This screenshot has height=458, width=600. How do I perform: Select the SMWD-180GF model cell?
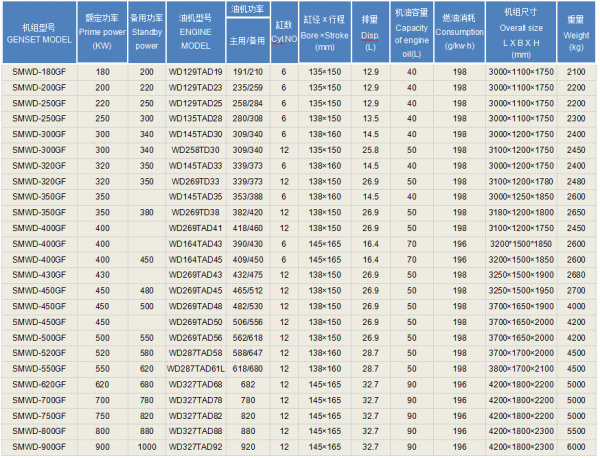tap(39, 72)
